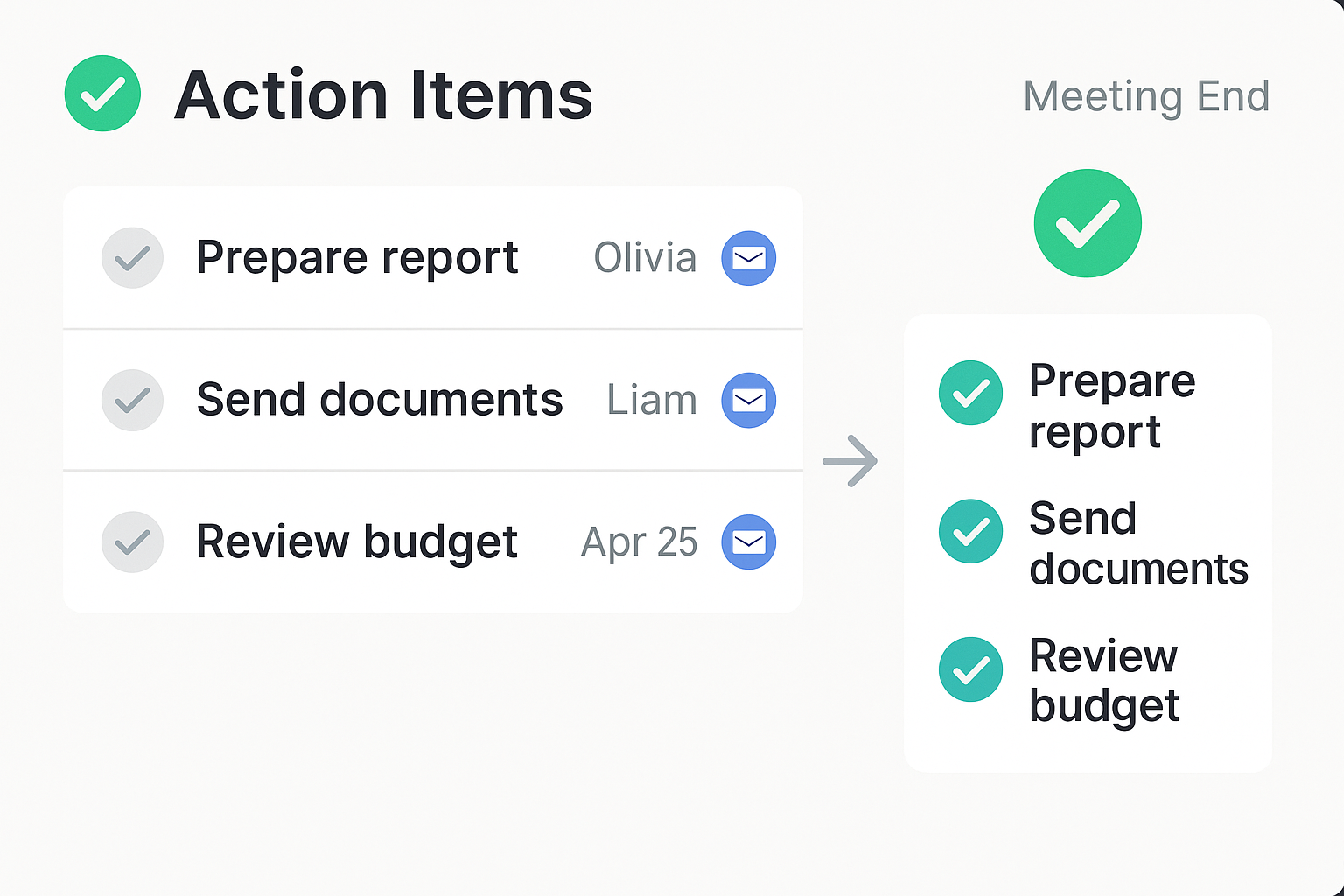
Task: Click the Send documents task title
Action: pos(380,401)
